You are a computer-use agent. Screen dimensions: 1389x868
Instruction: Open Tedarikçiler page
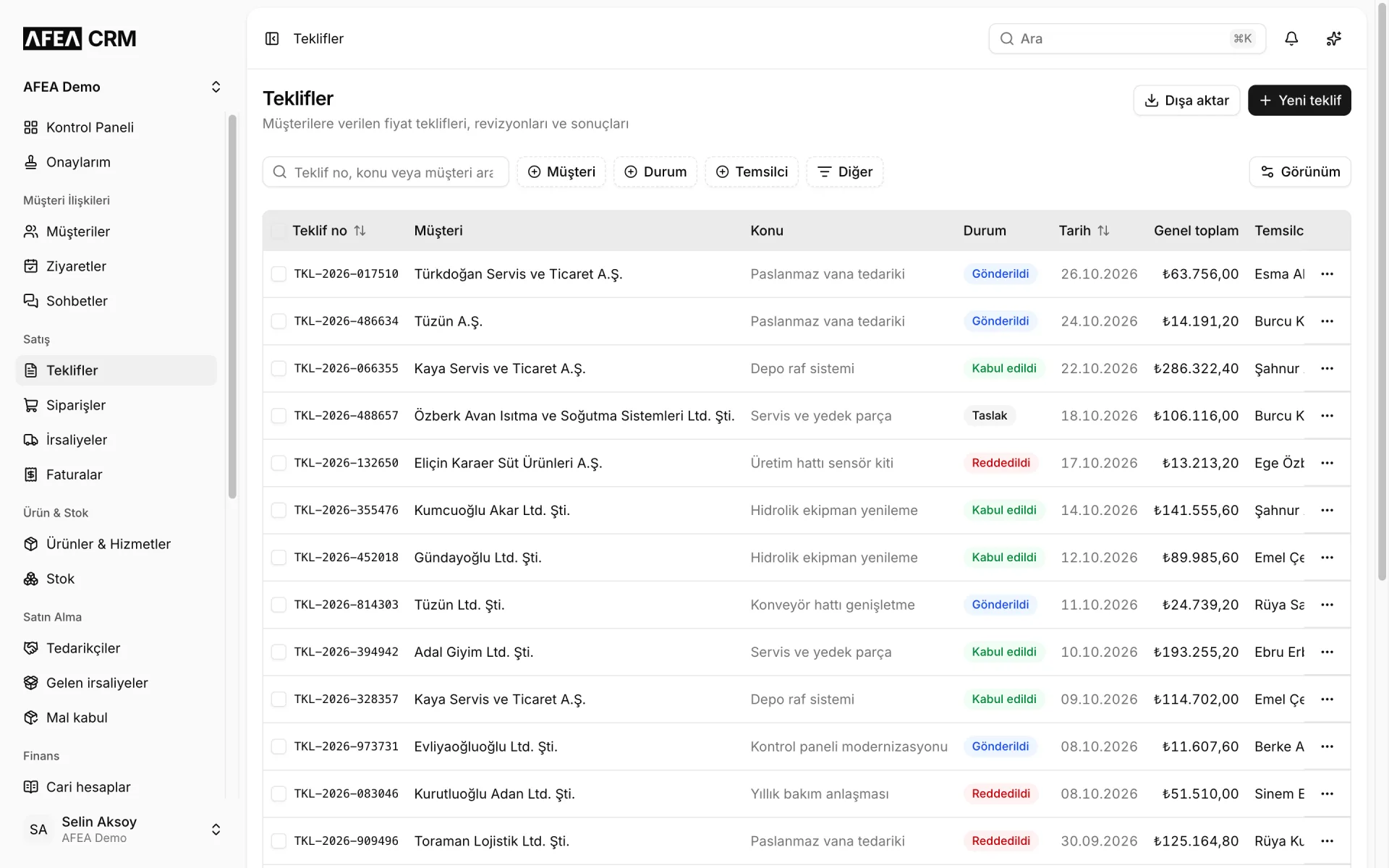coord(116,648)
